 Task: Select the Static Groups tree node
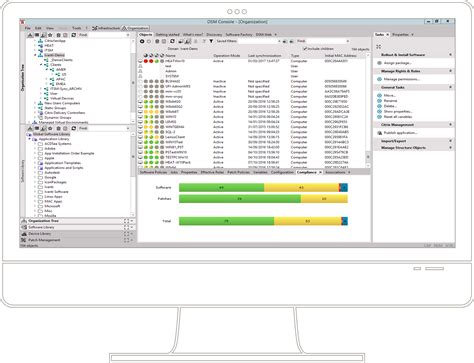tap(55, 108)
